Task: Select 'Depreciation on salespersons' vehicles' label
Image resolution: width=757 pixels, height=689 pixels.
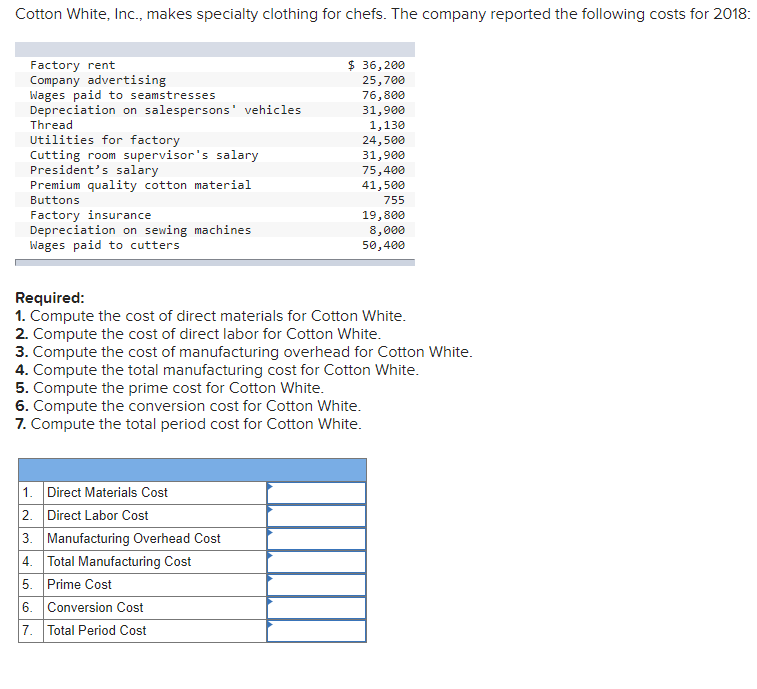Action: coord(165,110)
